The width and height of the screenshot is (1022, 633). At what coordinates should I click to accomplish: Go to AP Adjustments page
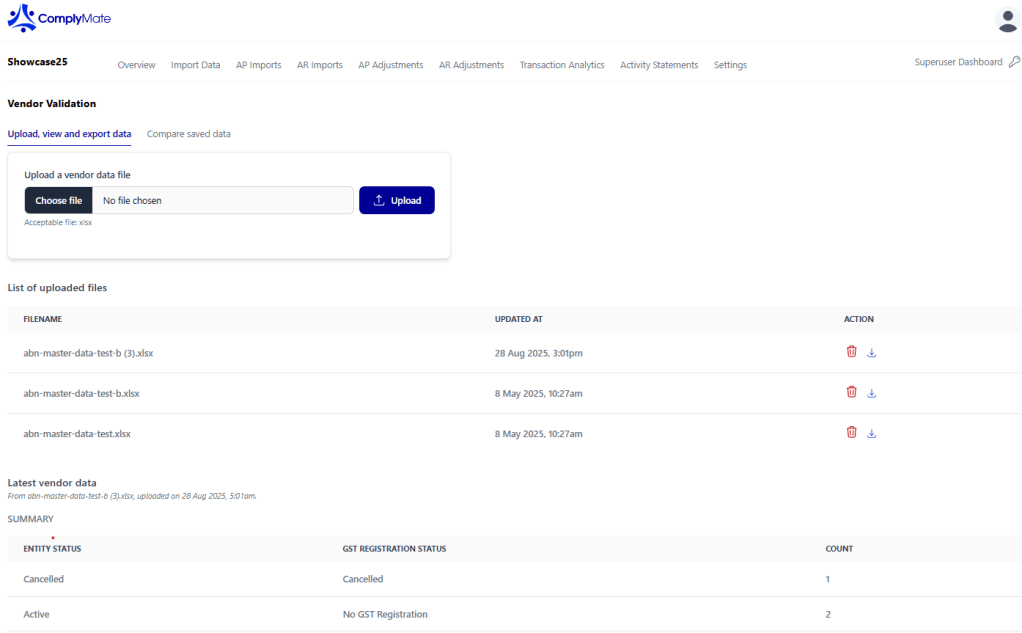pos(390,65)
